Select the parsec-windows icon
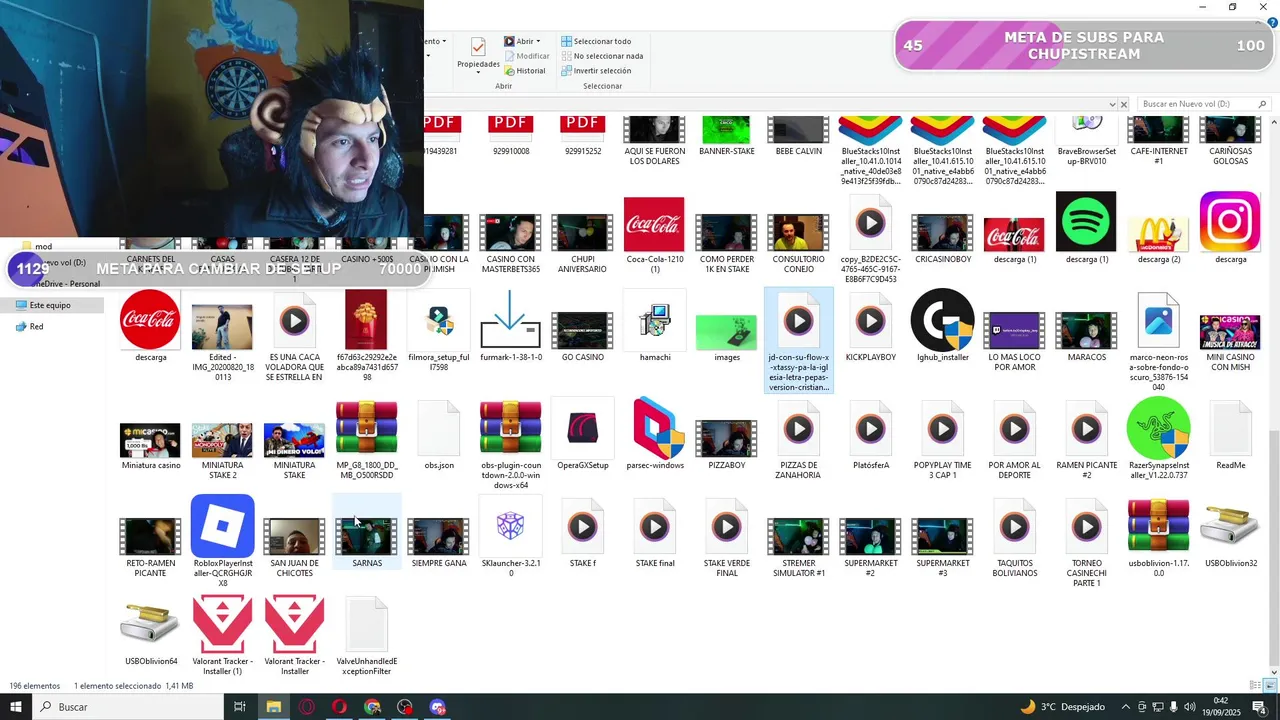Viewport: 1280px width, 720px height. click(x=657, y=428)
